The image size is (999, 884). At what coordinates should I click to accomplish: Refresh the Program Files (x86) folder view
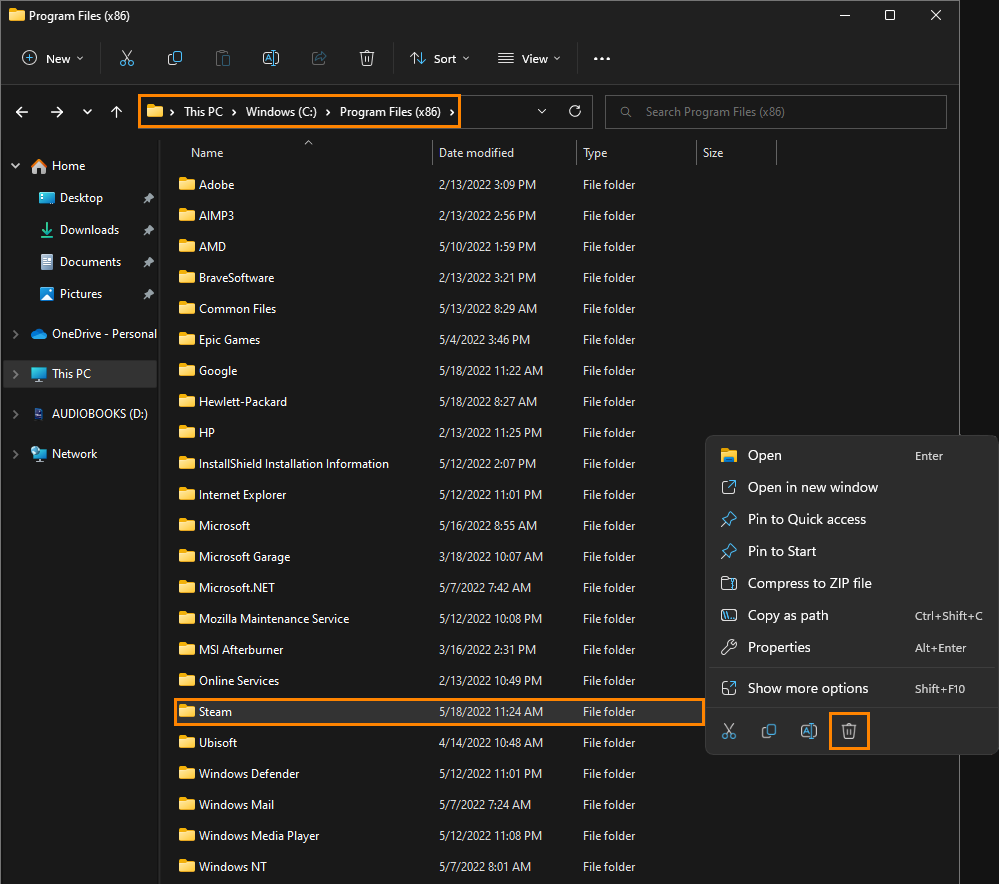click(575, 112)
